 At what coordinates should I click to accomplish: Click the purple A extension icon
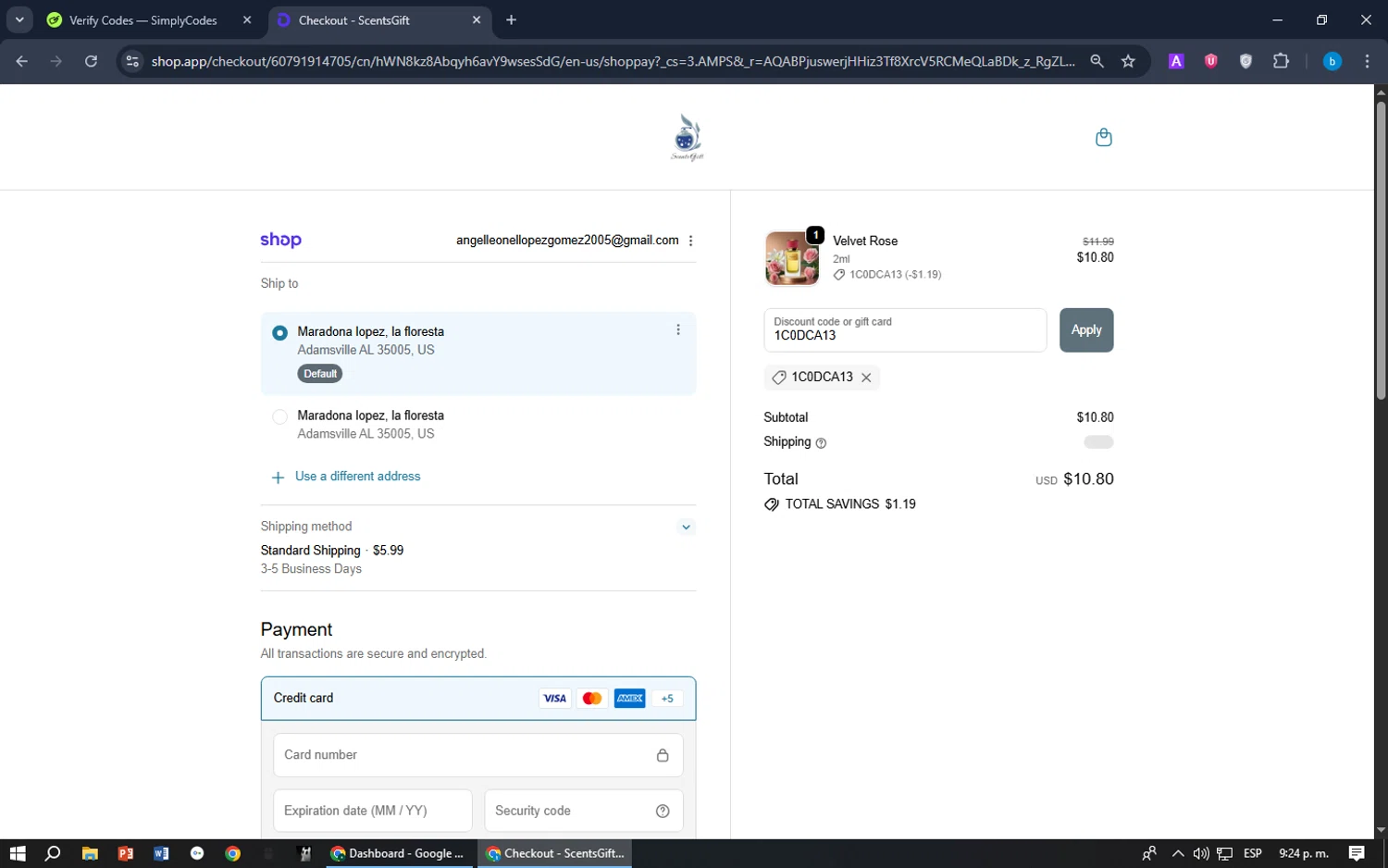[x=1176, y=61]
